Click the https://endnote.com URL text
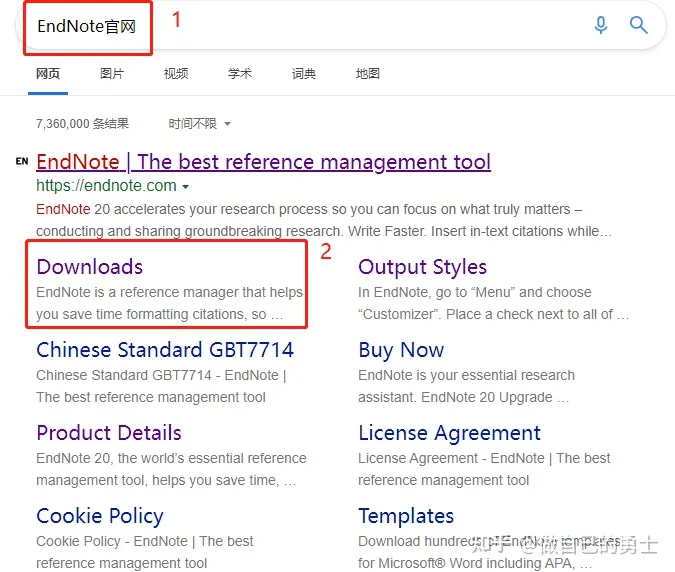675x572 pixels. (x=106, y=186)
